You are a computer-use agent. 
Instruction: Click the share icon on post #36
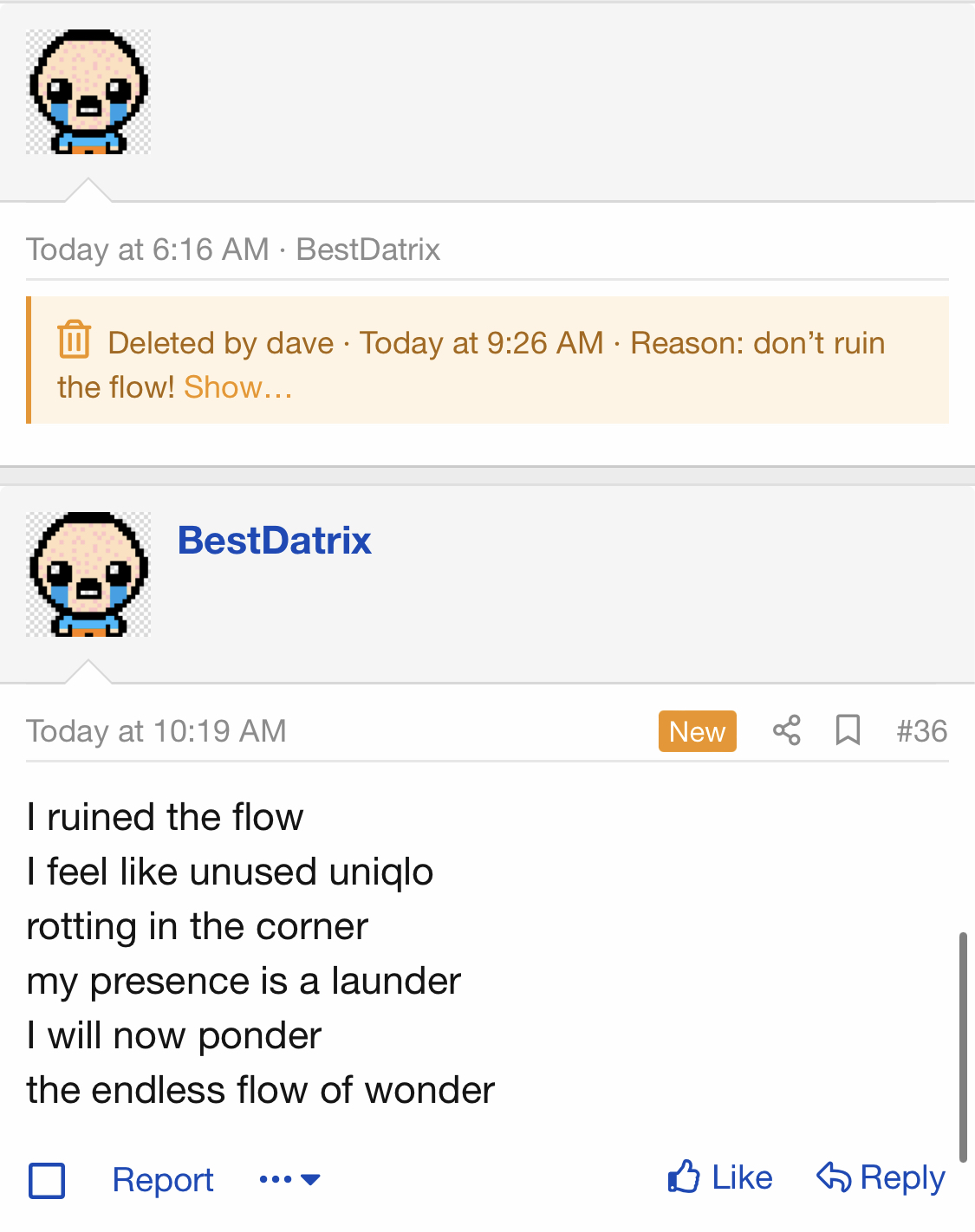(786, 730)
